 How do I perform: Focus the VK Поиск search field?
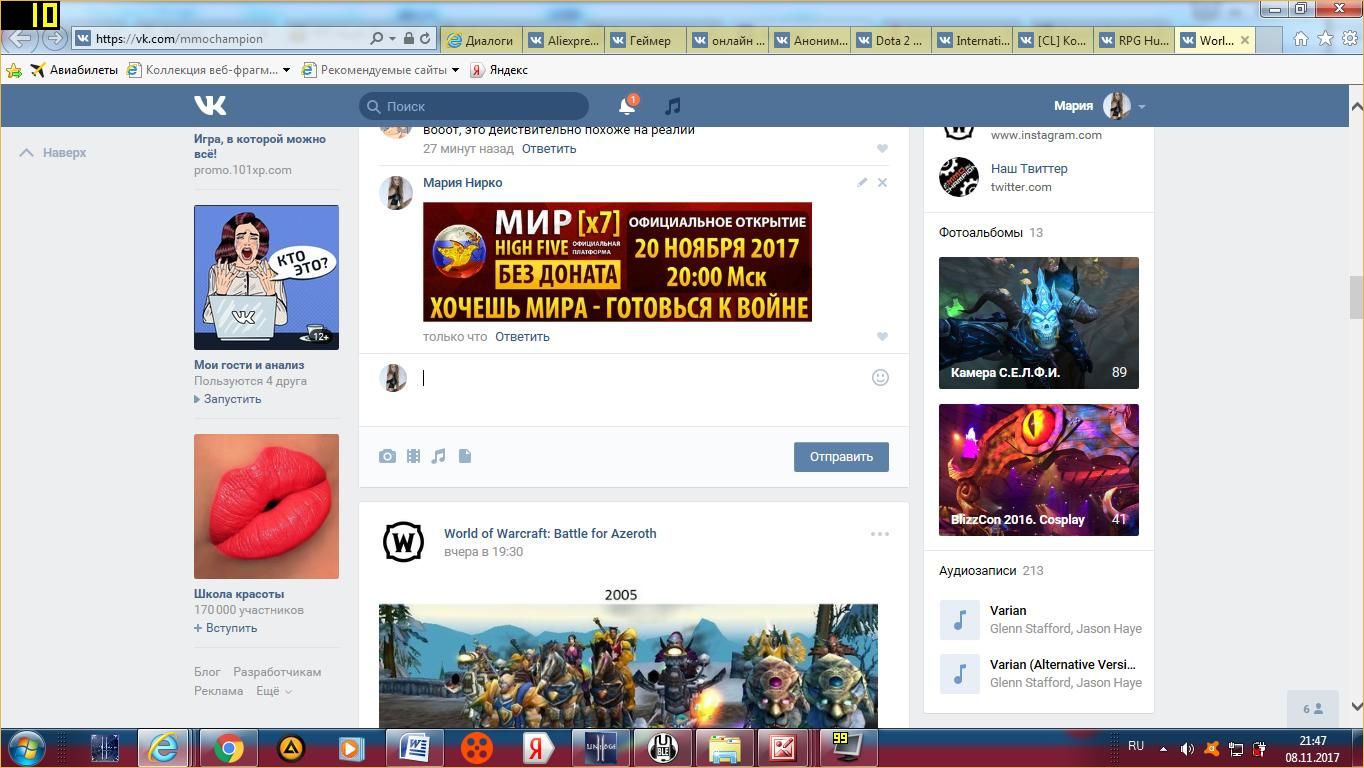click(474, 106)
